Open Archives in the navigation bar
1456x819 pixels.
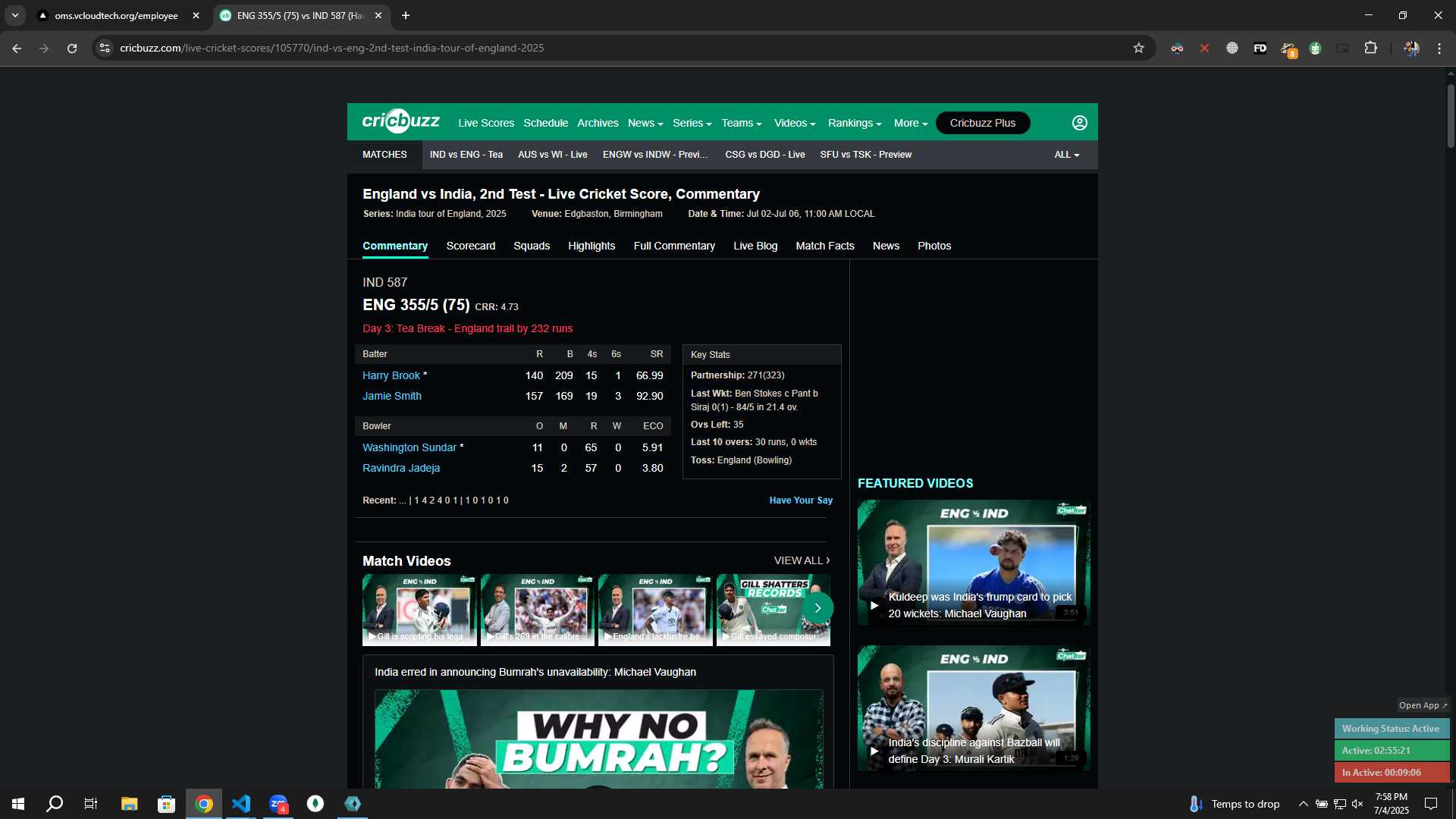click(598, 123)
